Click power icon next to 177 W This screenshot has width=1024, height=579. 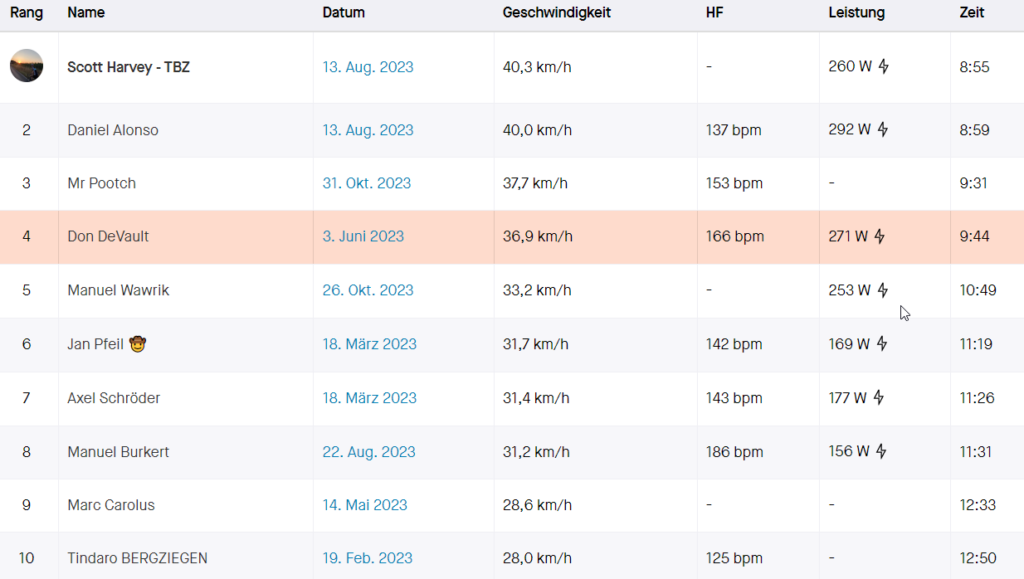coord(878,398)
